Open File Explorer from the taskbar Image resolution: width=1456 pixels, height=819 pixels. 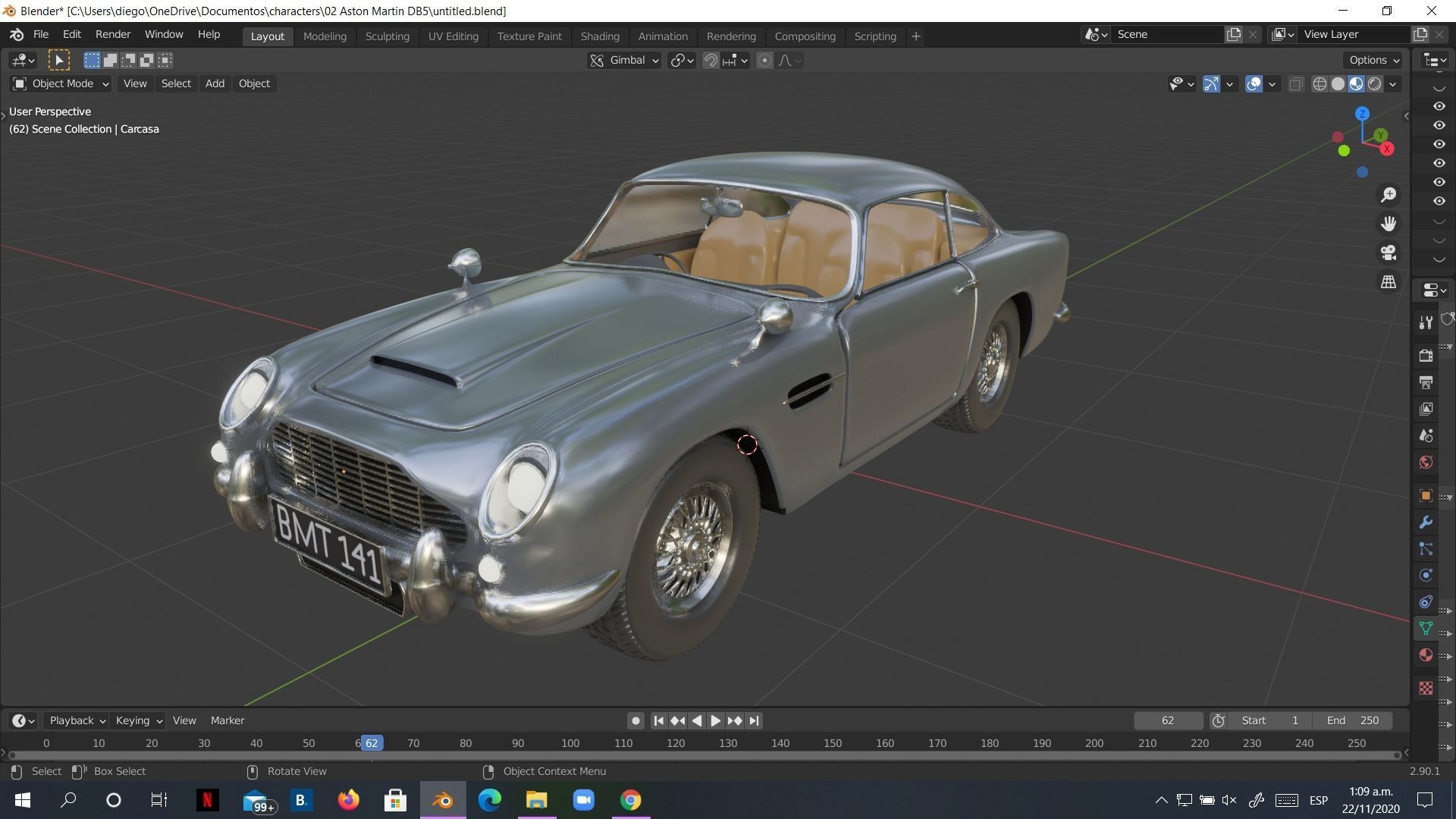coord(536,800)
